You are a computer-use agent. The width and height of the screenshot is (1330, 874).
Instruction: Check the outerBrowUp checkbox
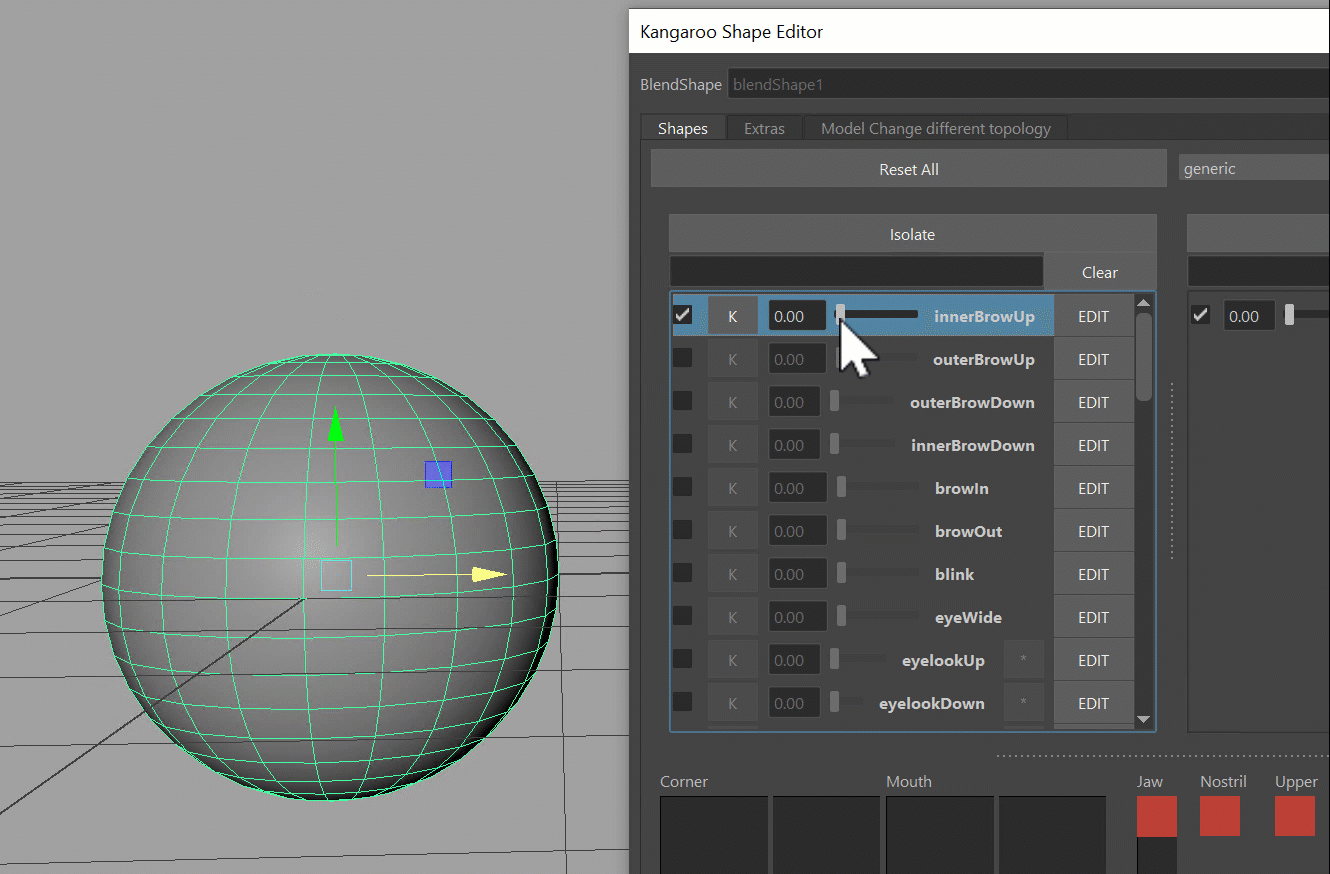tap(682, 358)
